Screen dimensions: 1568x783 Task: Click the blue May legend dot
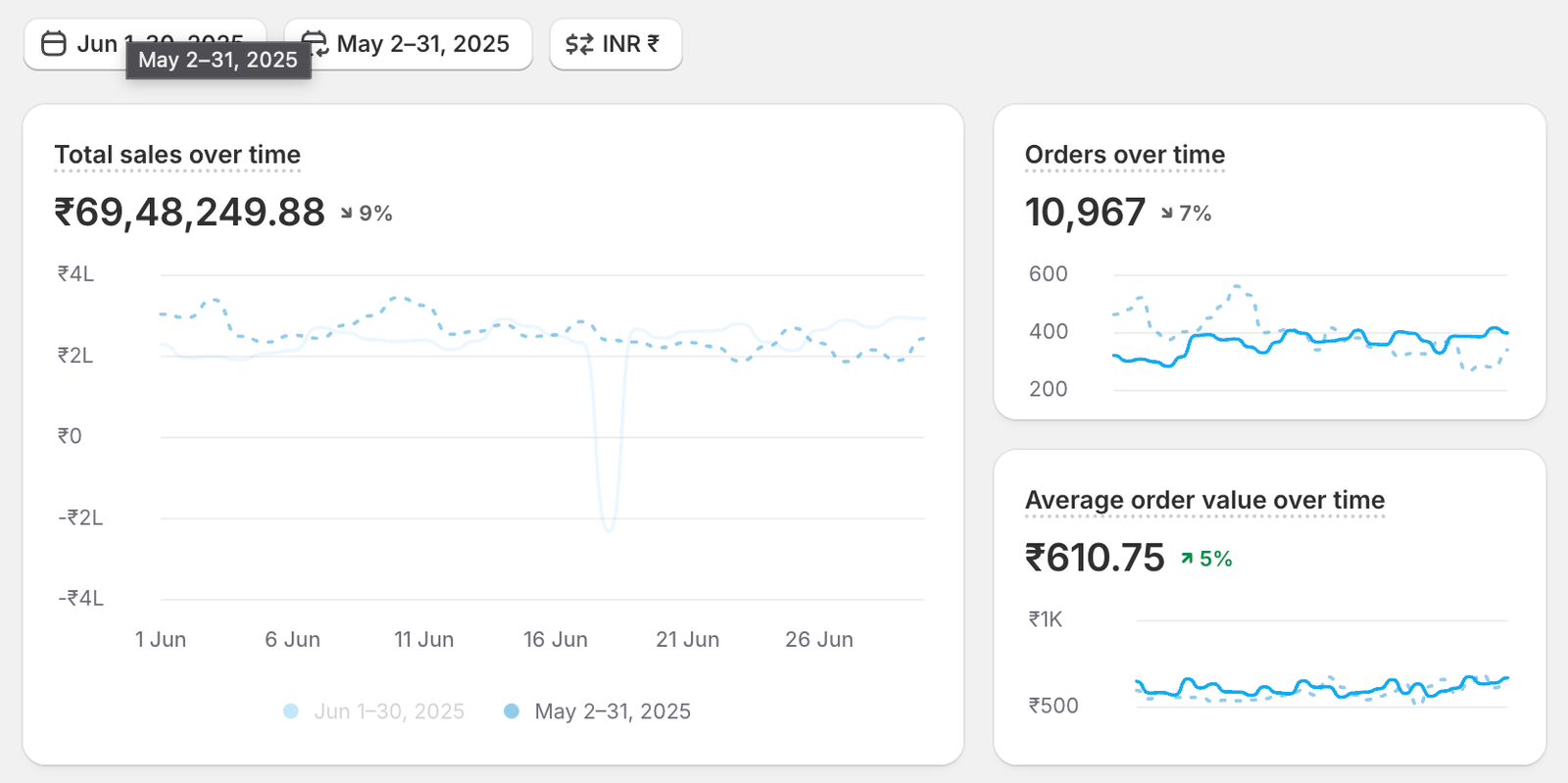tap(512, 711)
